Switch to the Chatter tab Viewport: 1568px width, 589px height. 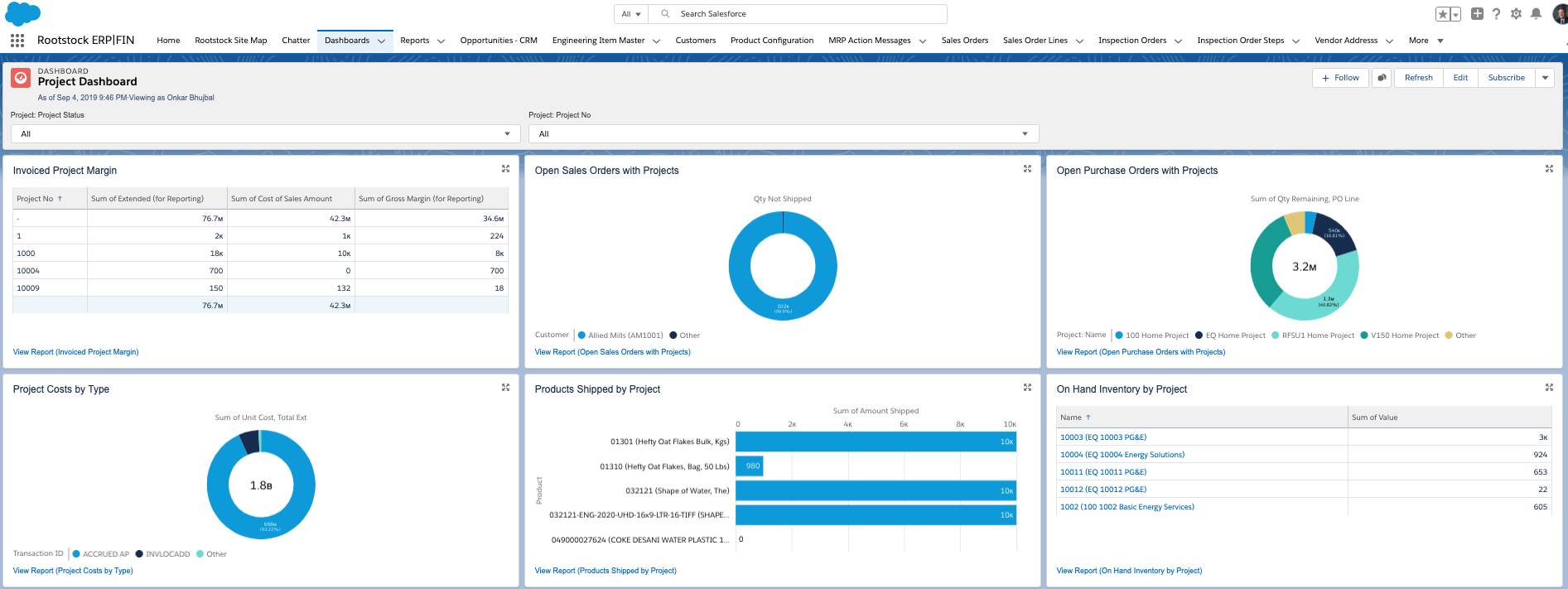tap(296, 41)
